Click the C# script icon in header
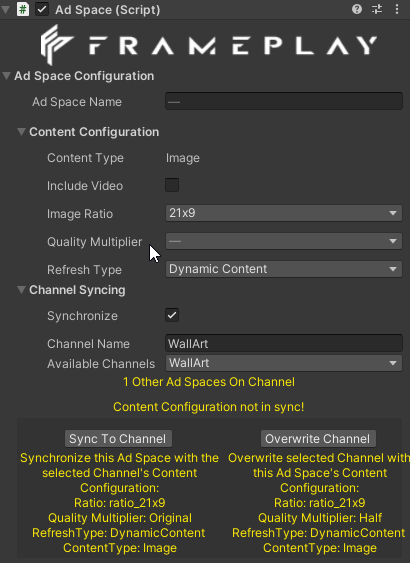Viewport: 410px width, 563px height. click(x=23, y=9)
